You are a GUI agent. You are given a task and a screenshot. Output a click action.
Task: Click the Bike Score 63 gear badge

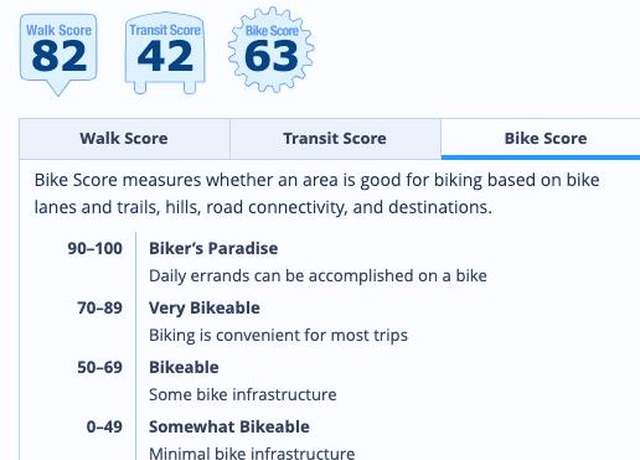pos(271,50)
